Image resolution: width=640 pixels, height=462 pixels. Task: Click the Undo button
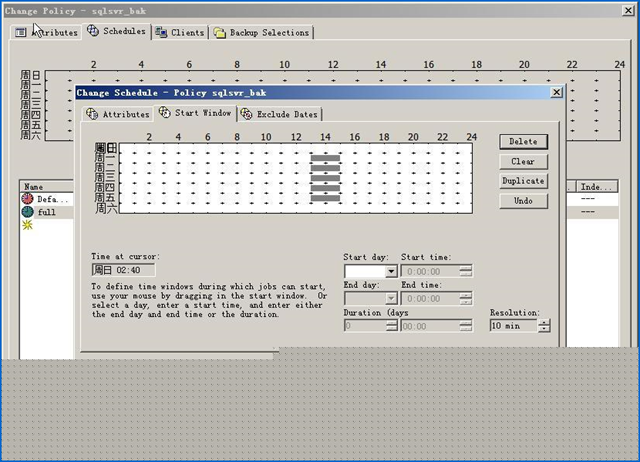[x=523, y=201]
